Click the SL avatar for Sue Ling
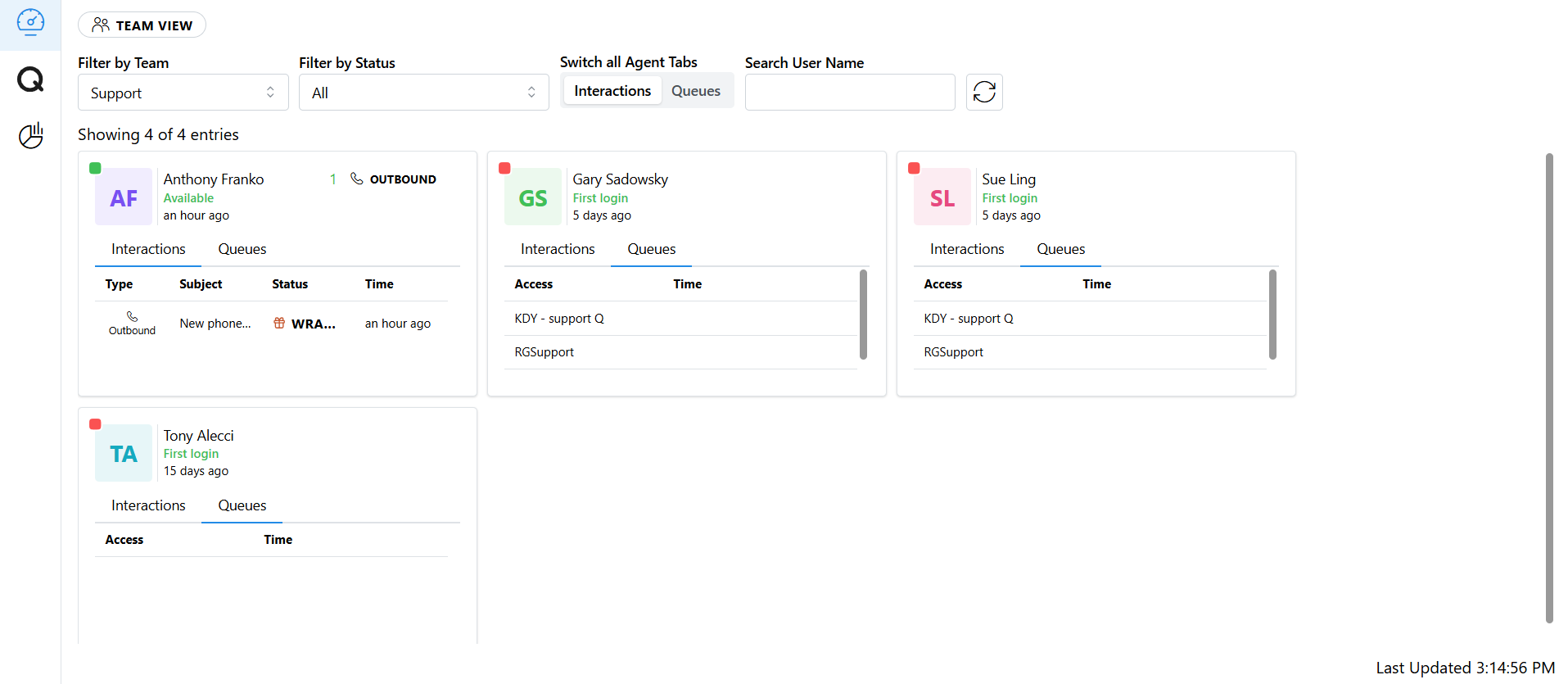 click(942, 197)
